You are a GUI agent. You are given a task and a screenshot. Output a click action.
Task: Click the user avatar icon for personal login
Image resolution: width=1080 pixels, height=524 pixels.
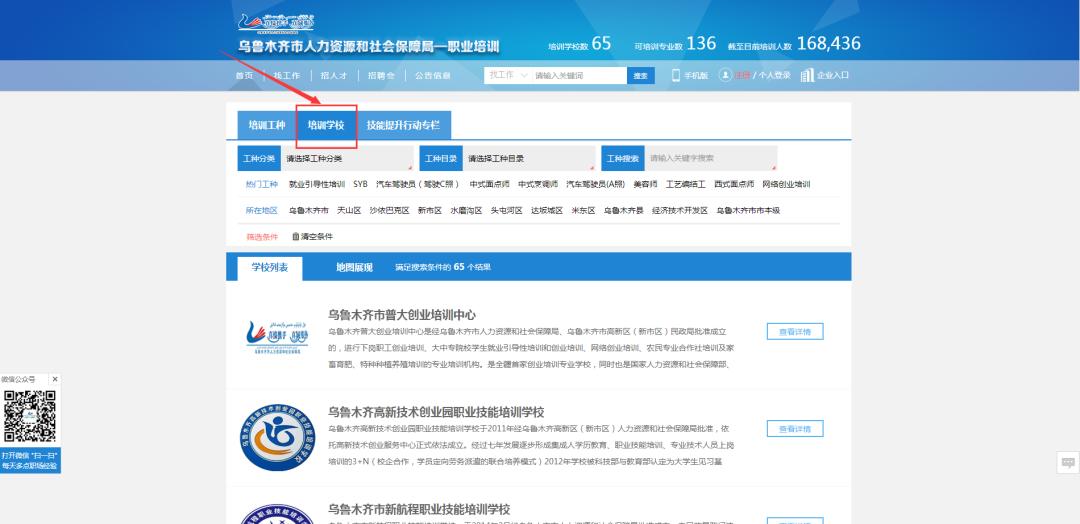tap(725, 75)
